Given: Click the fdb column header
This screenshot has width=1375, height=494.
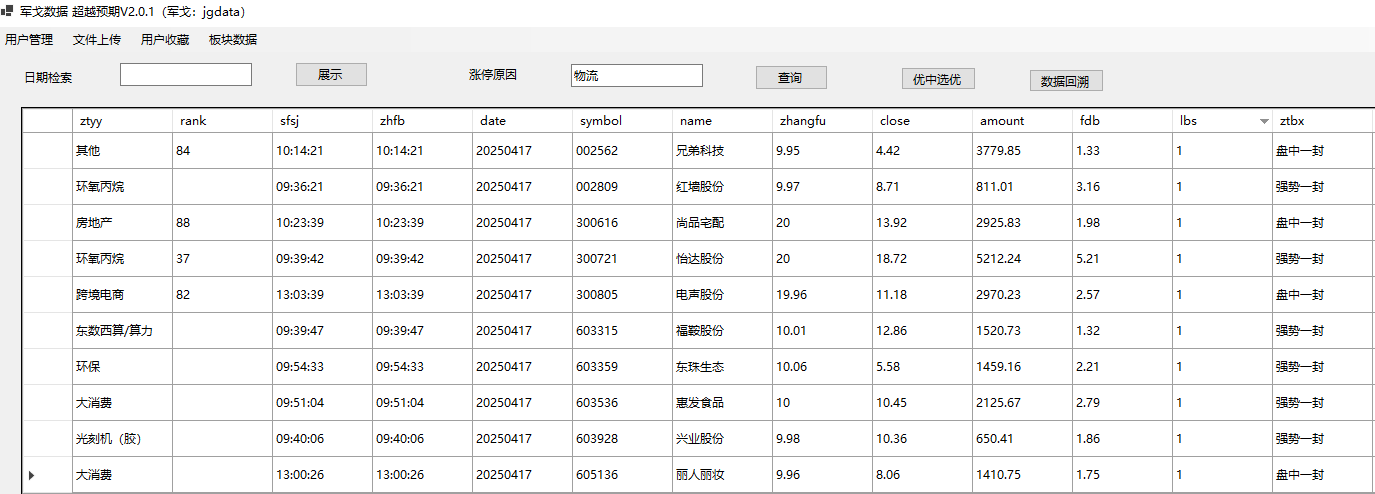Looking at the screenshot, I should tap(1122, 121).
